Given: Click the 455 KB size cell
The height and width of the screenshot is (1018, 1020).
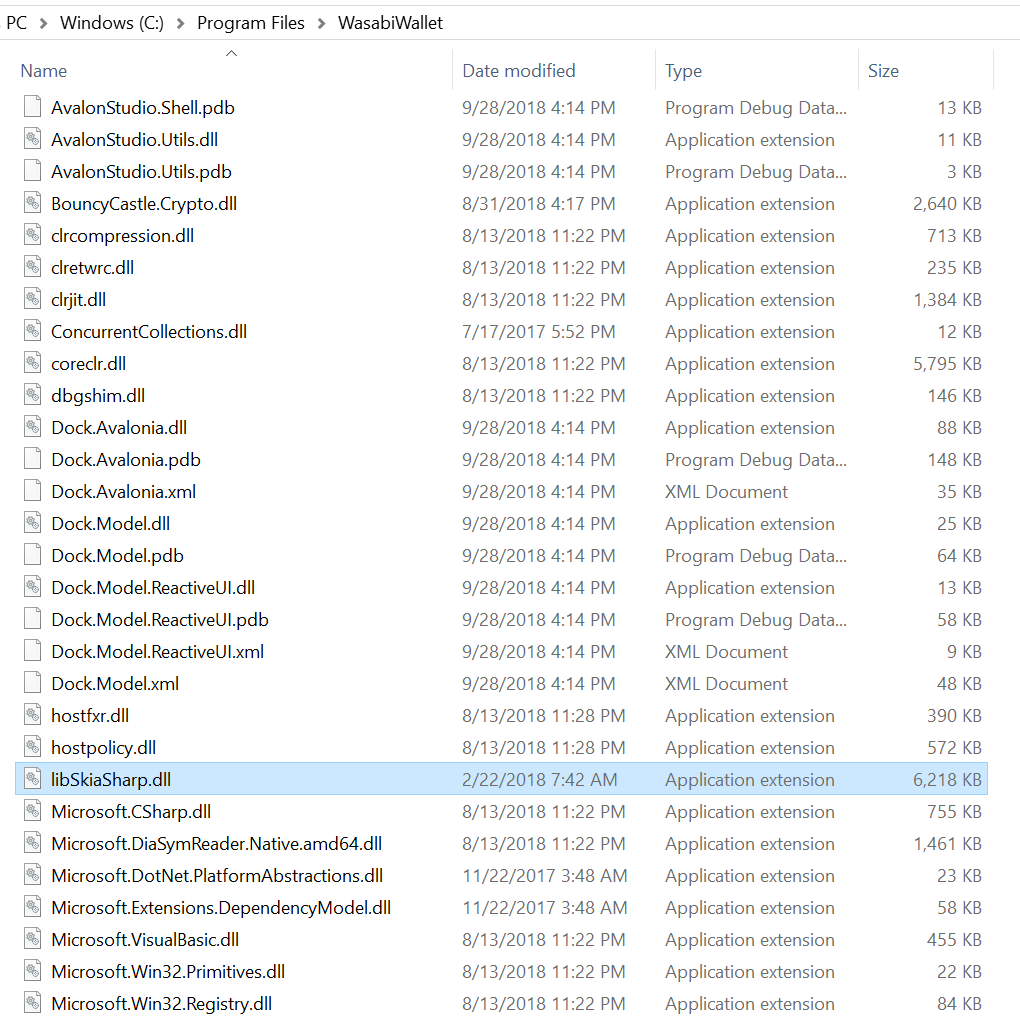Looking at the screenshot, I should [954, 939].
